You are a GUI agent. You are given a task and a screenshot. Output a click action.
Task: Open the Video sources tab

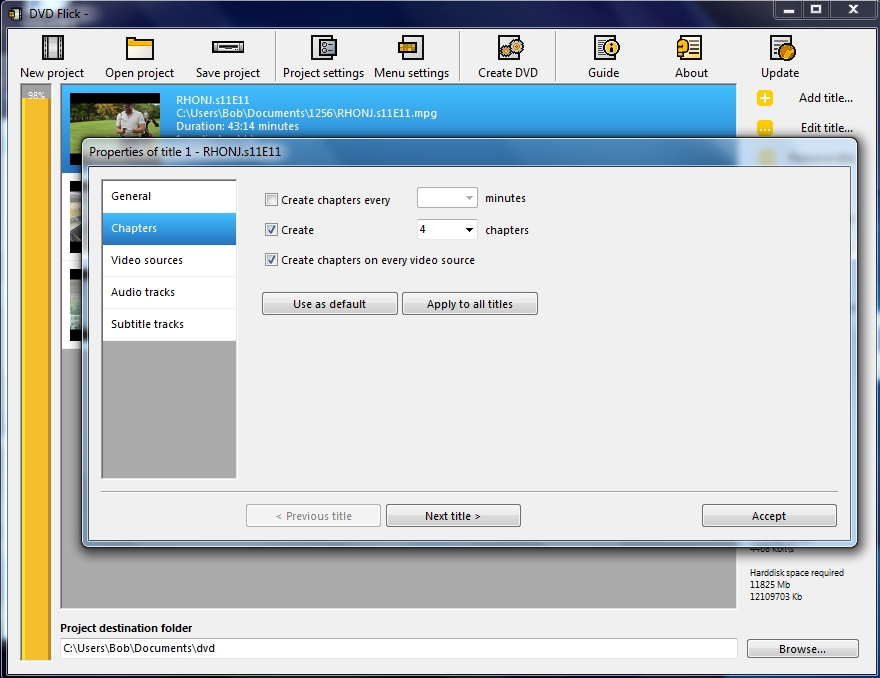169,260
